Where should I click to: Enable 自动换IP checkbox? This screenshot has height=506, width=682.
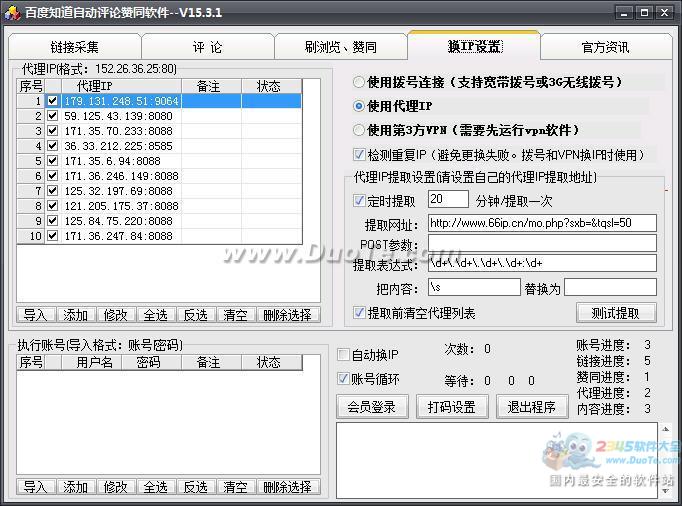(344, 355)
